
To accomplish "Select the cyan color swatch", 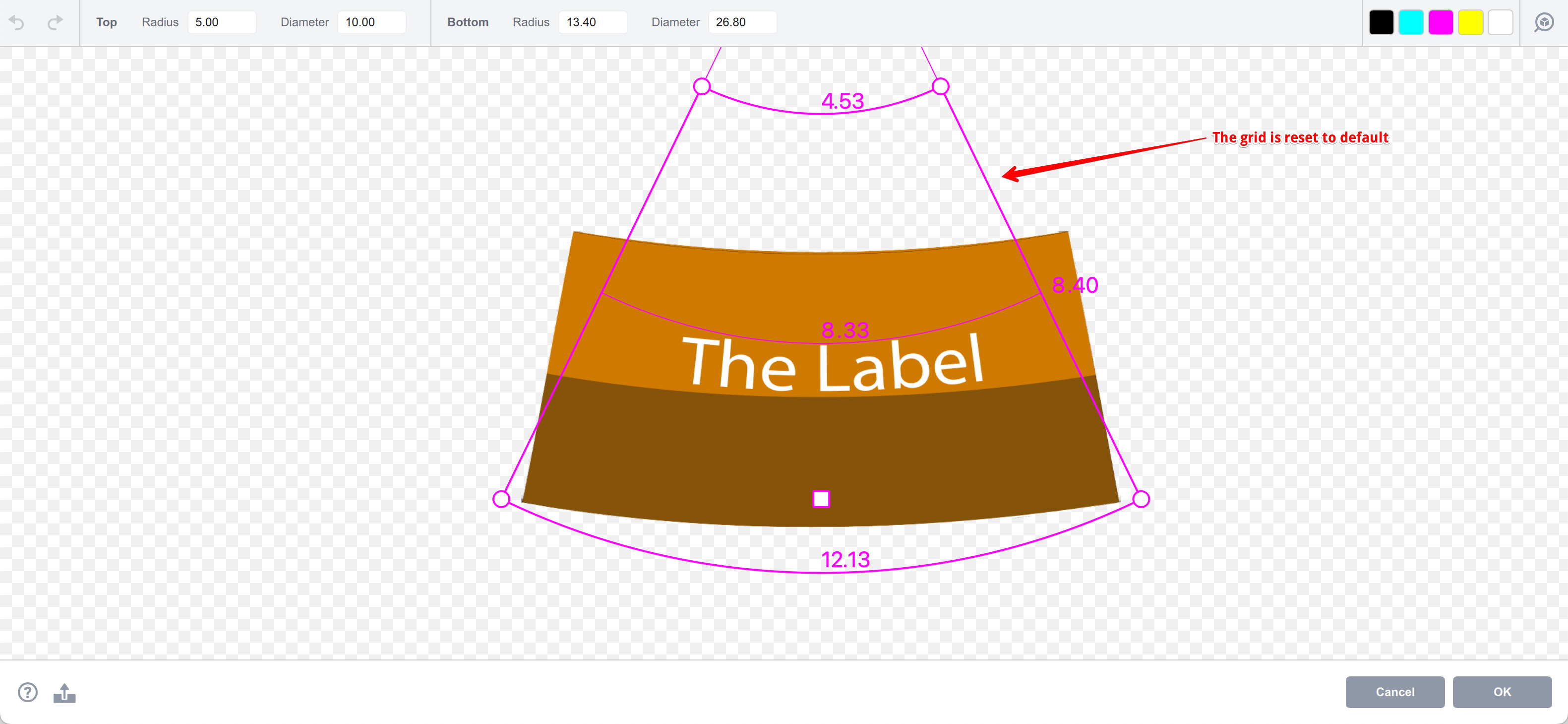I will click(x=1411, y=22).
